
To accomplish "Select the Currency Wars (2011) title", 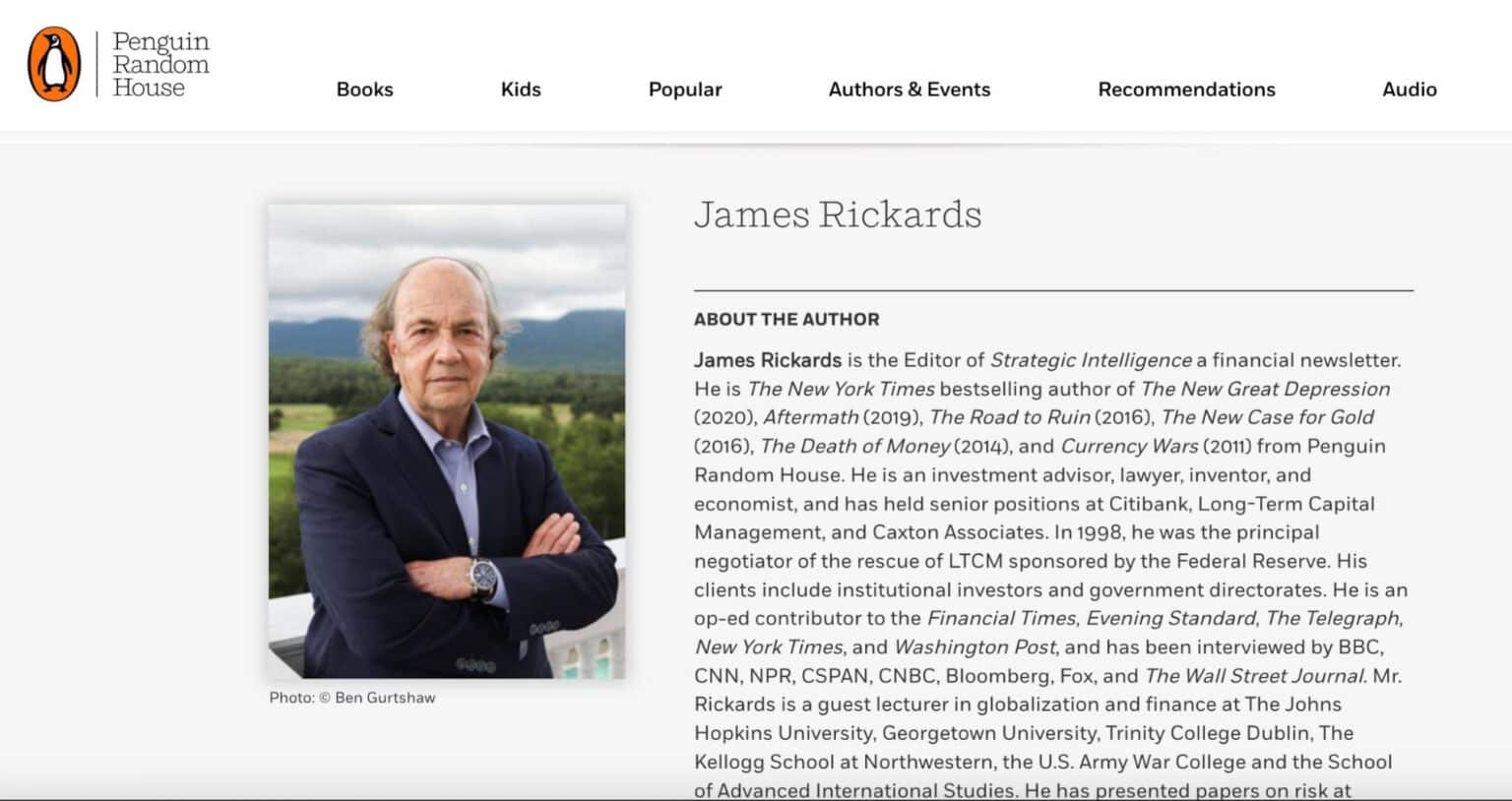I will (x=1129, y=446).
